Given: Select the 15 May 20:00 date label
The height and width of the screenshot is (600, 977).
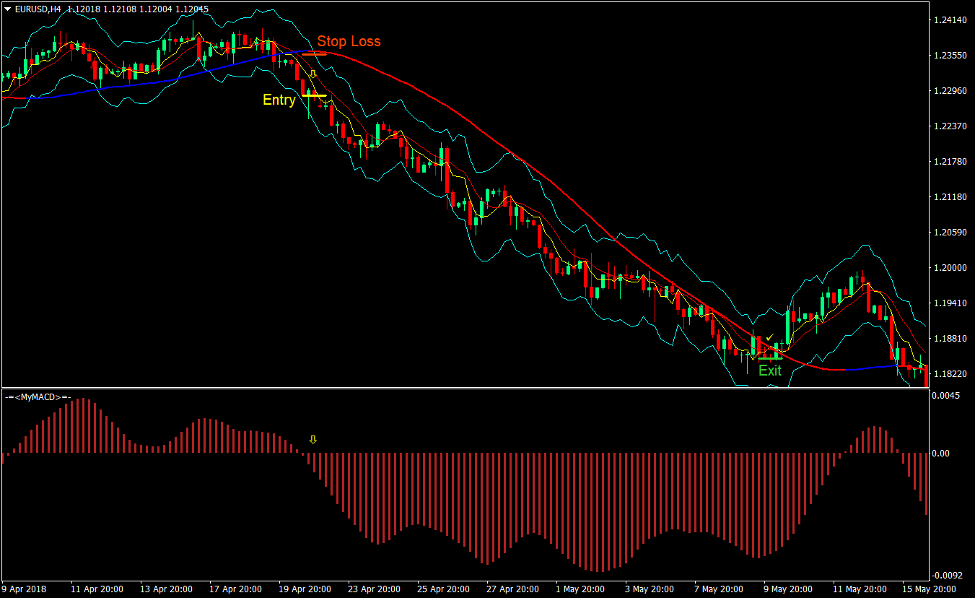Looking at the screenshot, I should [932, 589].
